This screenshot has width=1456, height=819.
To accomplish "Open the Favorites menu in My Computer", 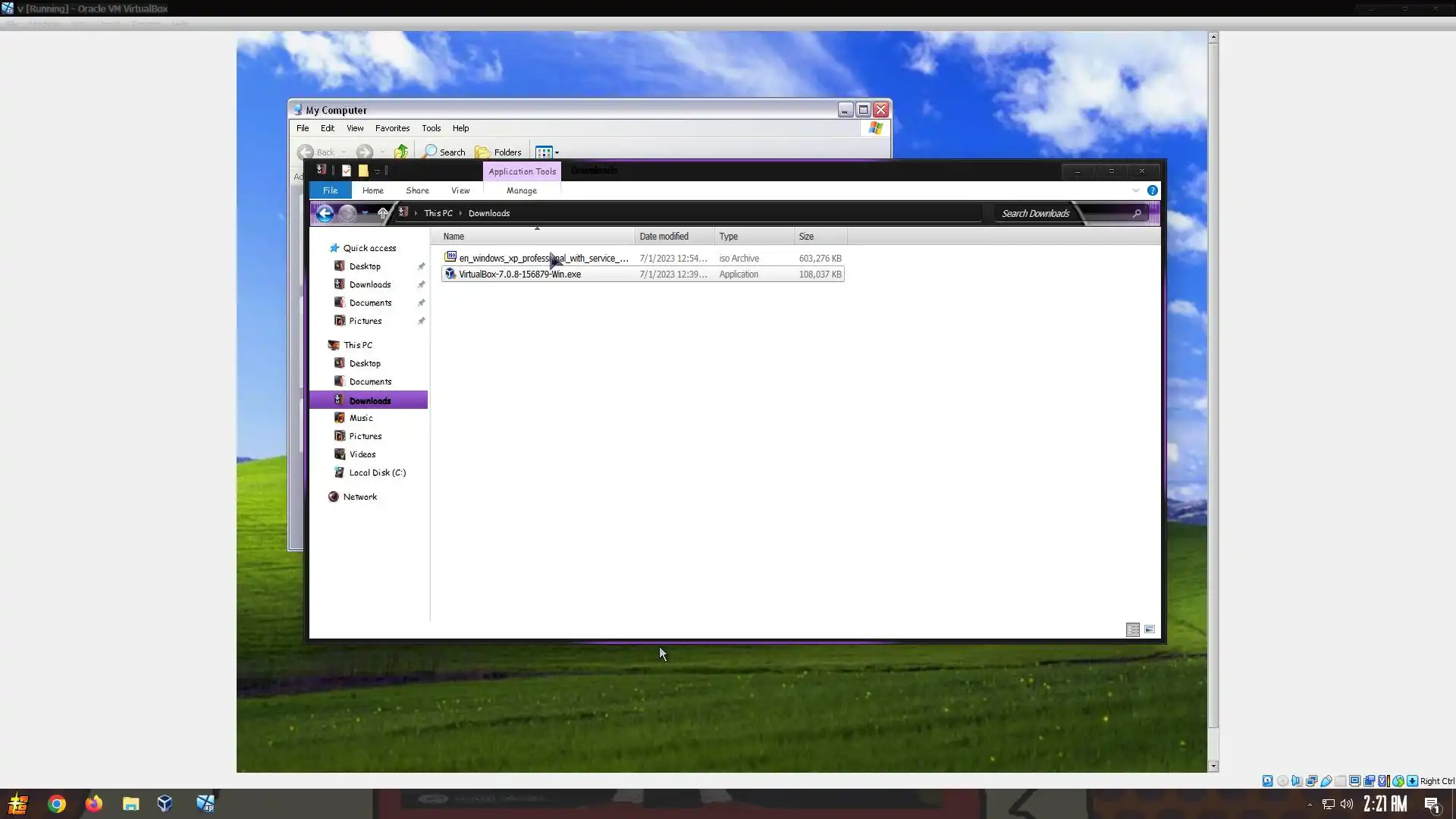I will pyautogui.click(x=392, y=128).
